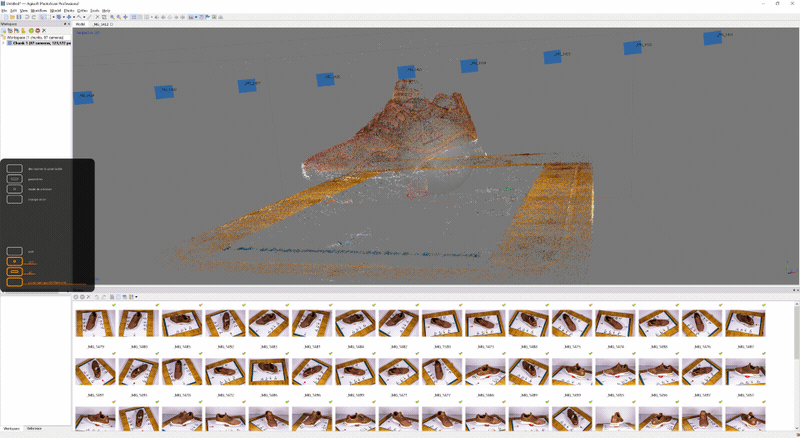This screenshot has height=438, width=800.
Task: Disable cameras in the Photos pane toolbar
Action: coord(82,297)
